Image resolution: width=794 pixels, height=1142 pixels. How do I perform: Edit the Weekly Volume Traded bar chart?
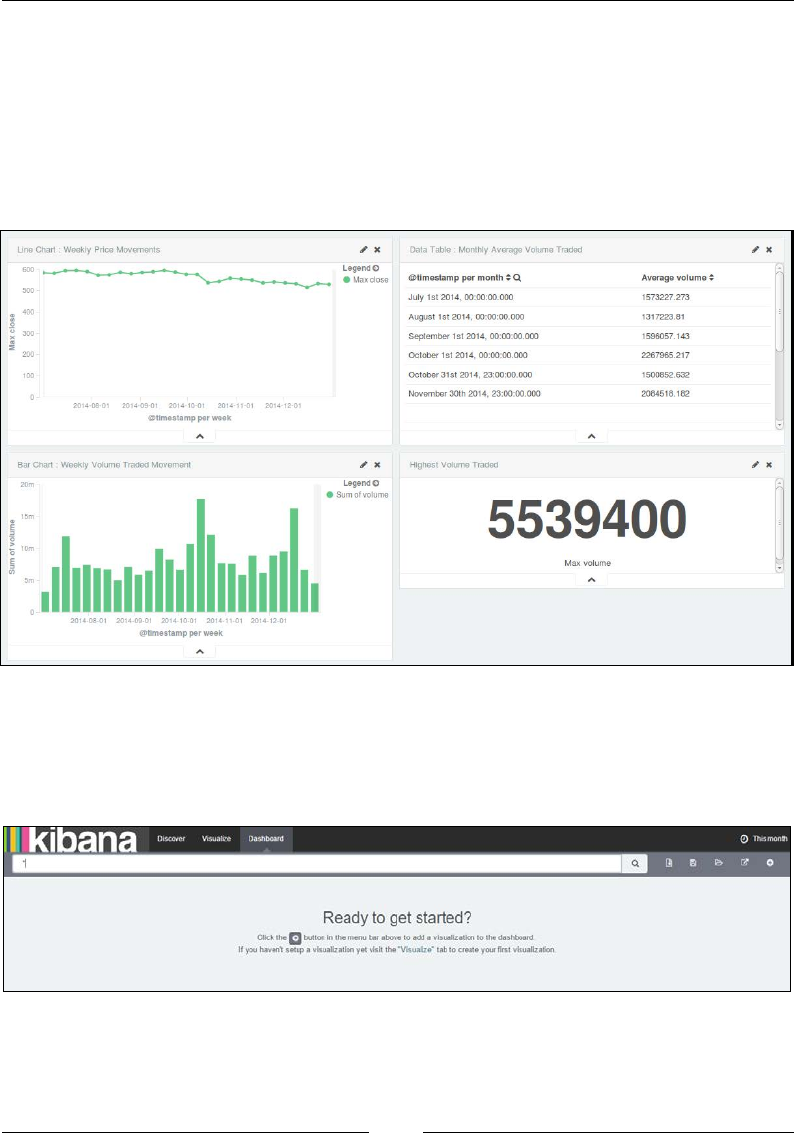click(x=363, y=465)
